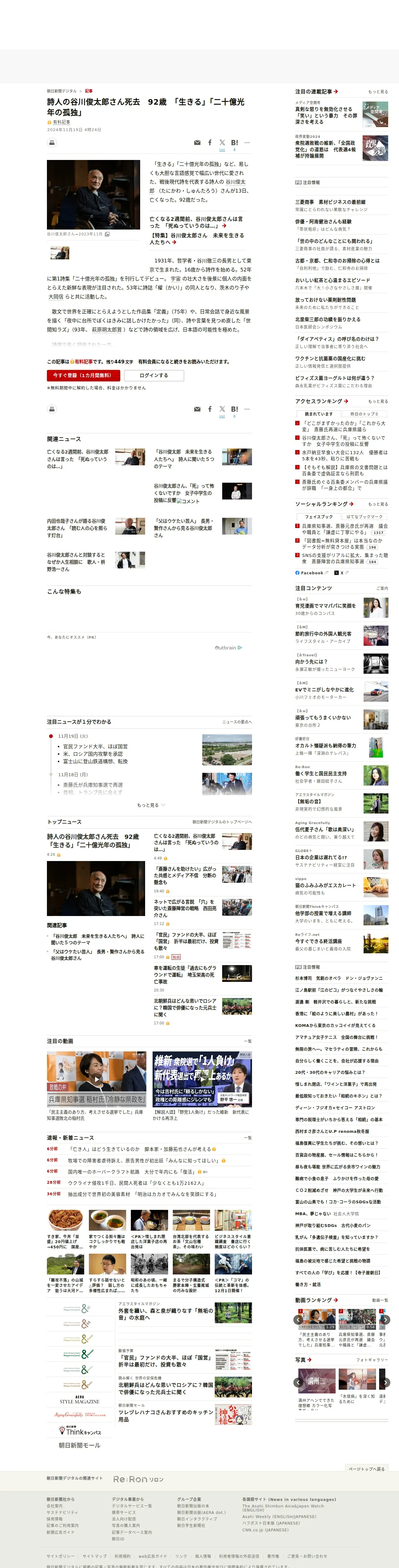Open ニュースの要点へ link
The height and width of the screenshot is (1568, 399).
(237, 722)
